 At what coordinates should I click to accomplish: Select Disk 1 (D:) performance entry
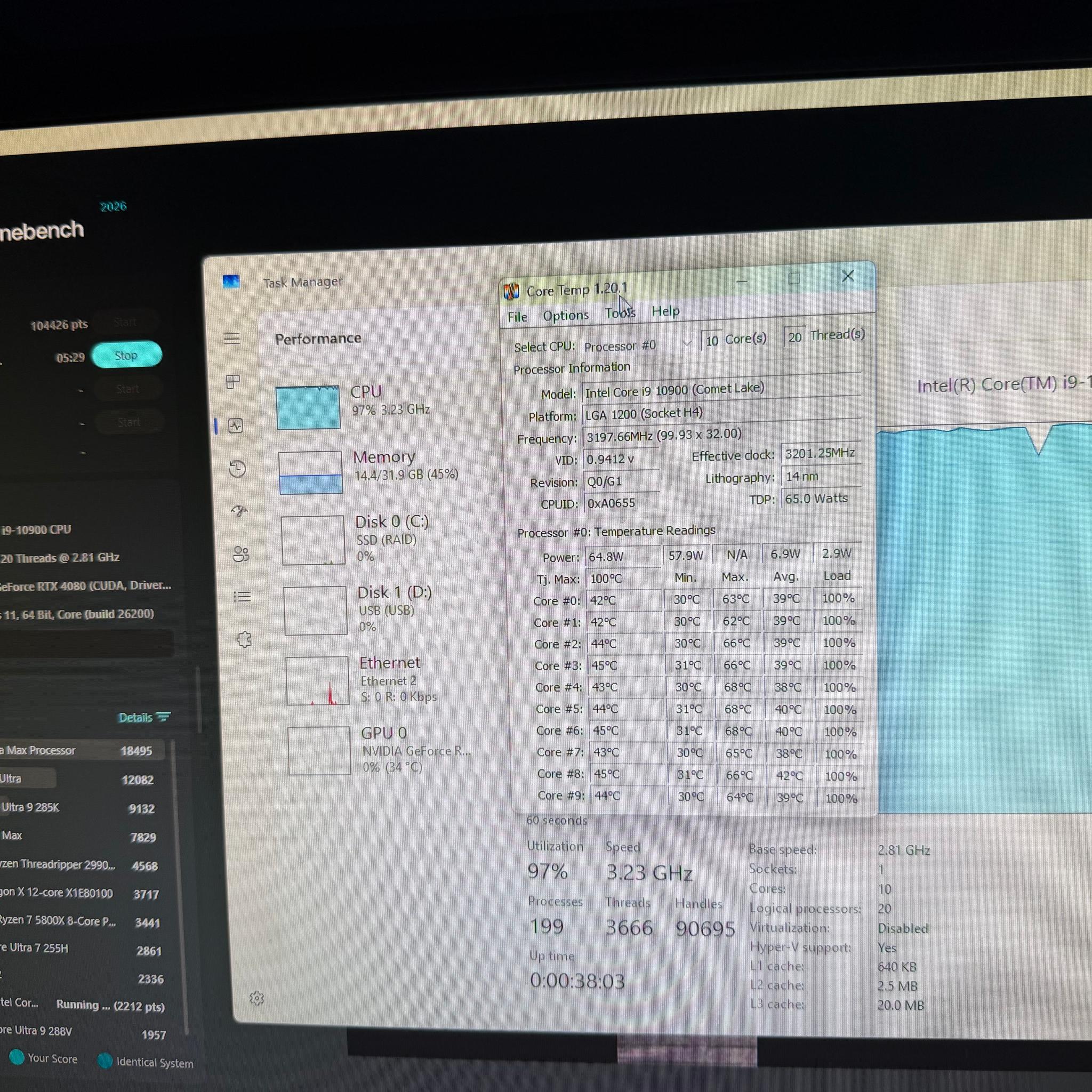click(378, 610)
